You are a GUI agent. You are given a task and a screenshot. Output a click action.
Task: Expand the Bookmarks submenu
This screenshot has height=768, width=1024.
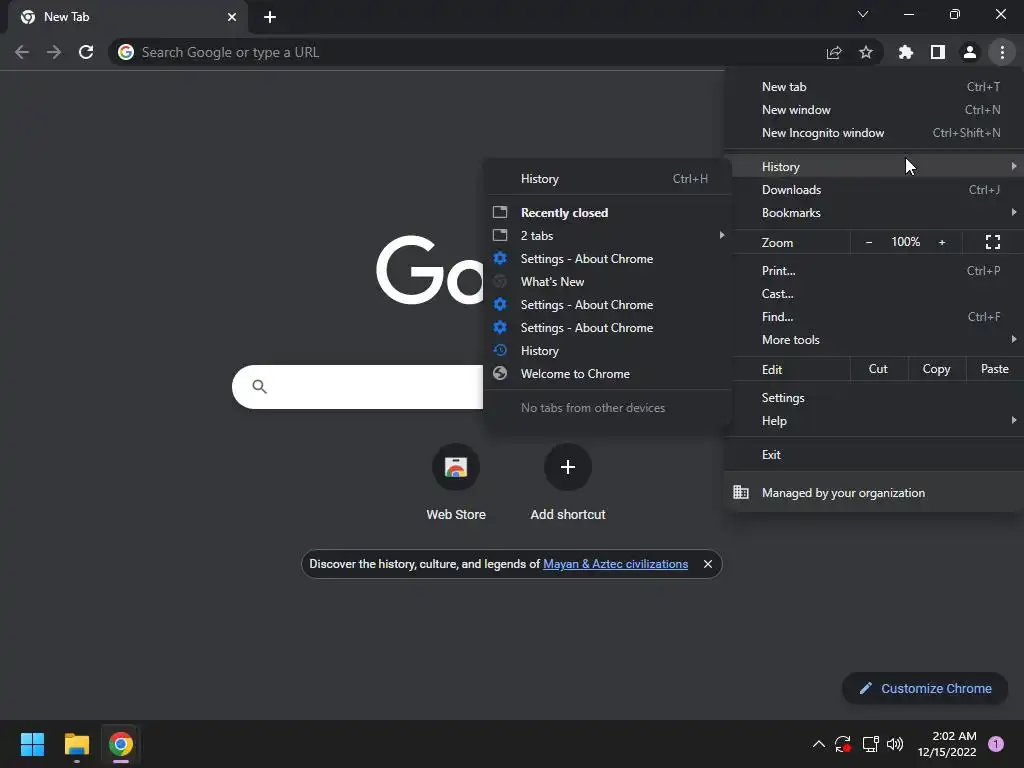click(874, 213)
